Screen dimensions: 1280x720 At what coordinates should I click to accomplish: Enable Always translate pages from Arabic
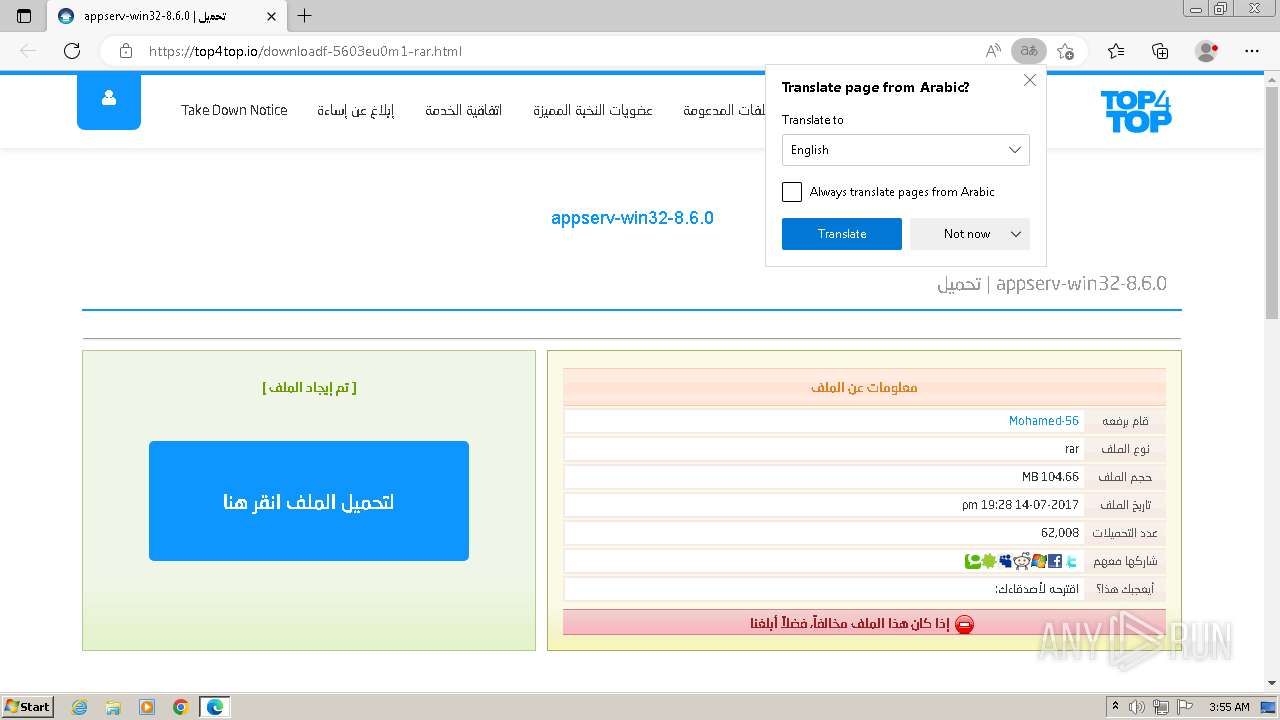[x=792, y=192]
